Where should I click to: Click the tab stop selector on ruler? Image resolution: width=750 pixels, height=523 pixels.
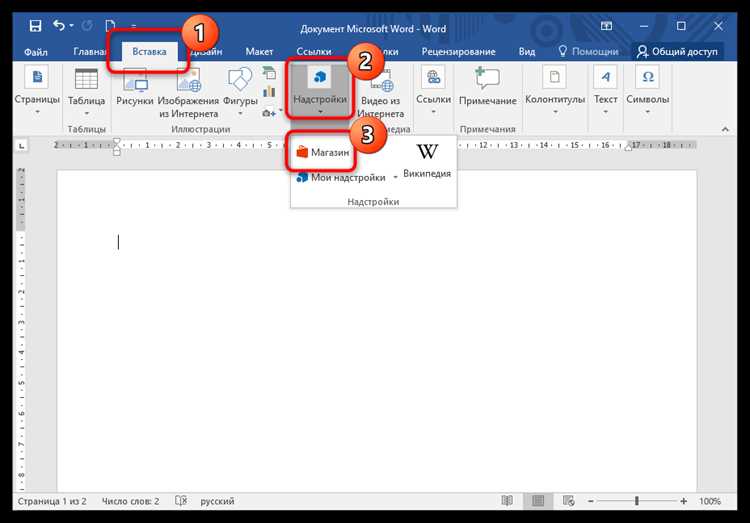[22, 145]
